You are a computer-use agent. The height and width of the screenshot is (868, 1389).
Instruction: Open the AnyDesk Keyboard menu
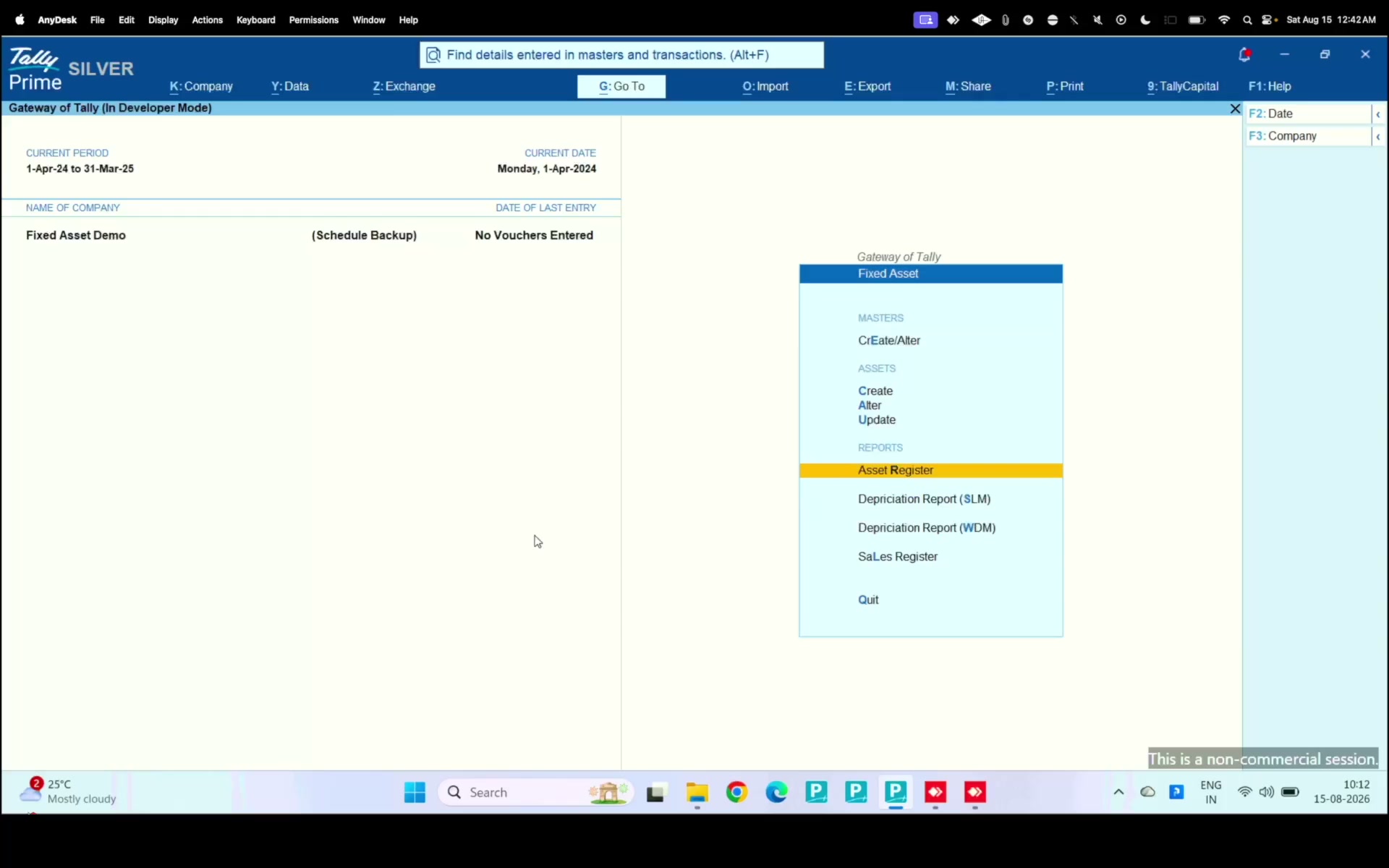(x=255, y=20)
